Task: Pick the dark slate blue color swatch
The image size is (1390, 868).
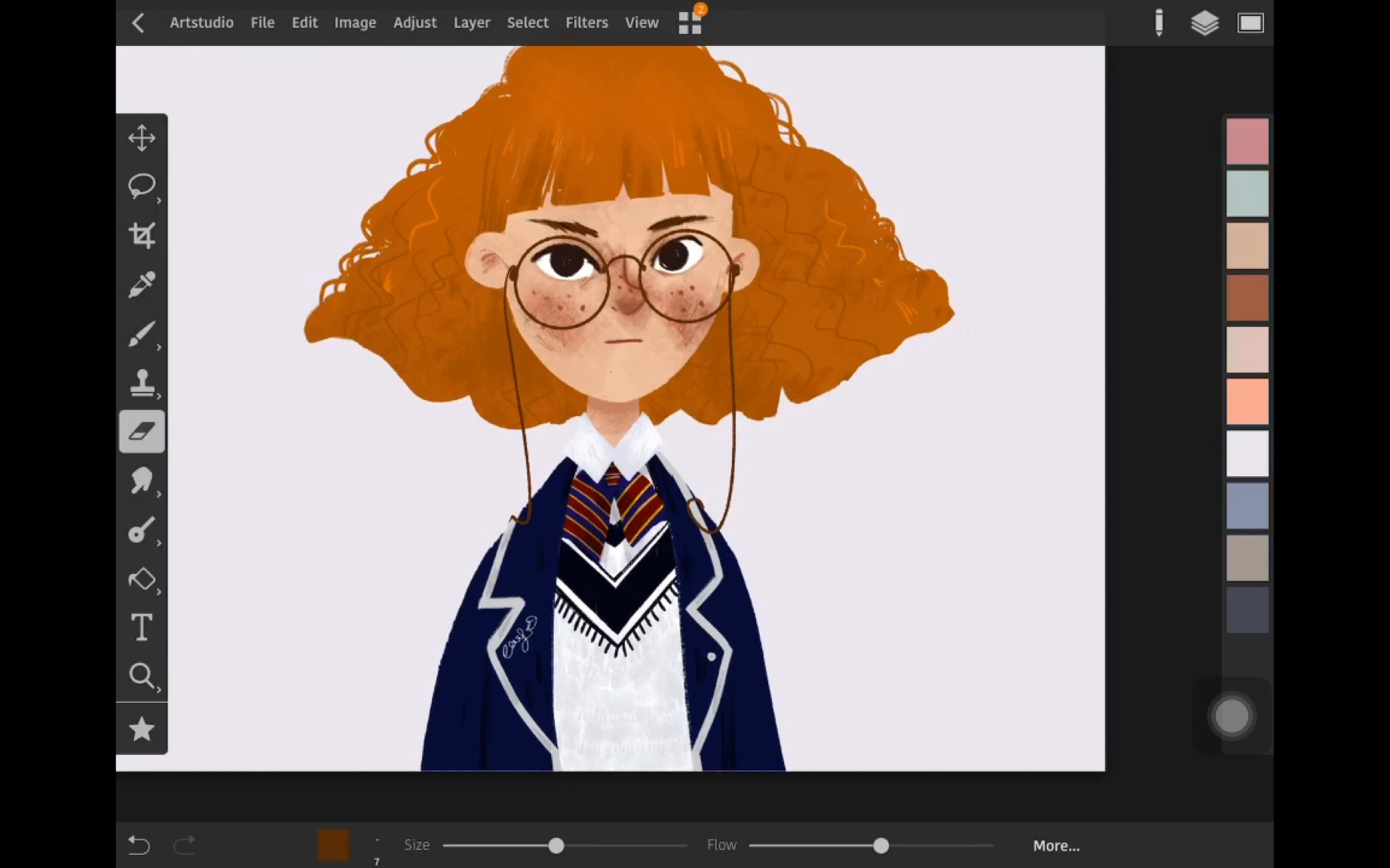Action: coord(1248,610)
